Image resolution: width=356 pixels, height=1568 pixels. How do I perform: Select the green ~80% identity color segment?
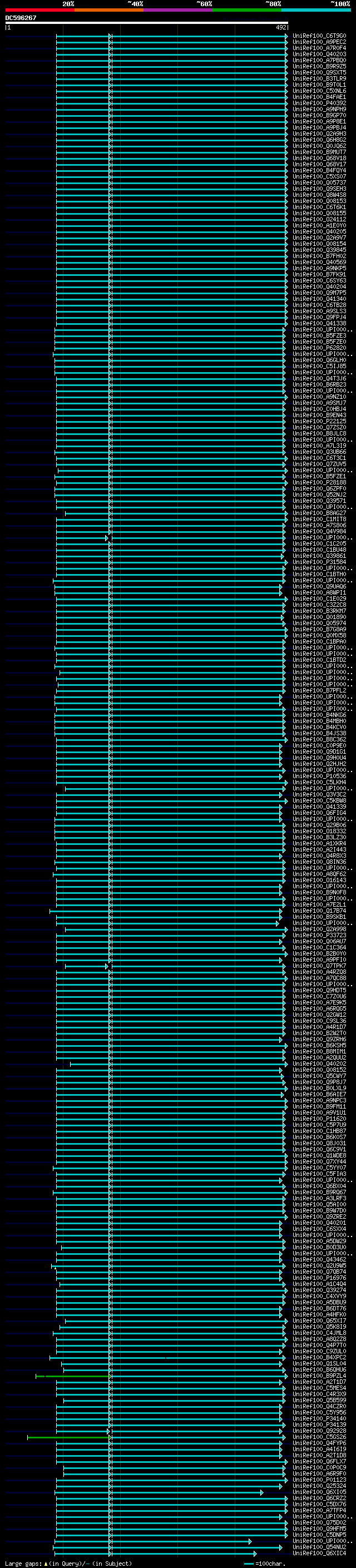tap(247, 10)
